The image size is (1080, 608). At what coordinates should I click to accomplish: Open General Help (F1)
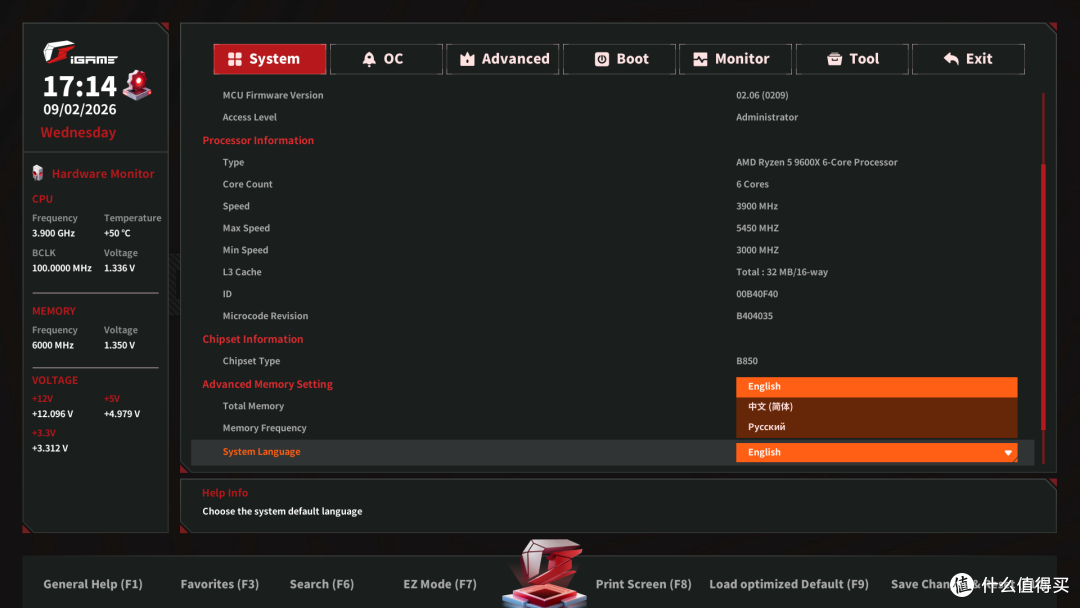point(93,584)
